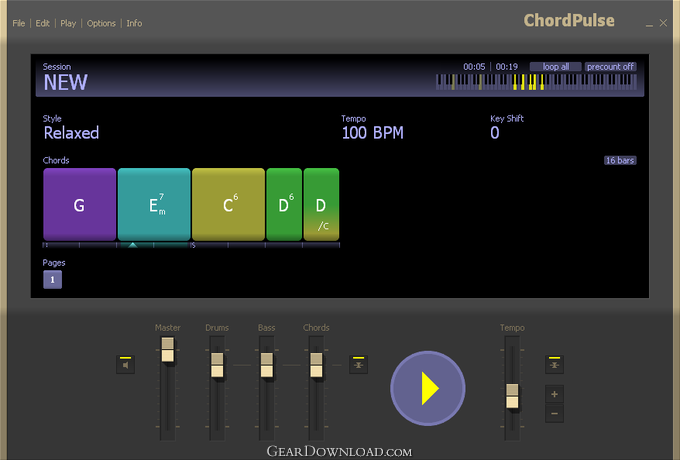Toggle the precount off button
680x460 pixels.
[x=610, y=67]
